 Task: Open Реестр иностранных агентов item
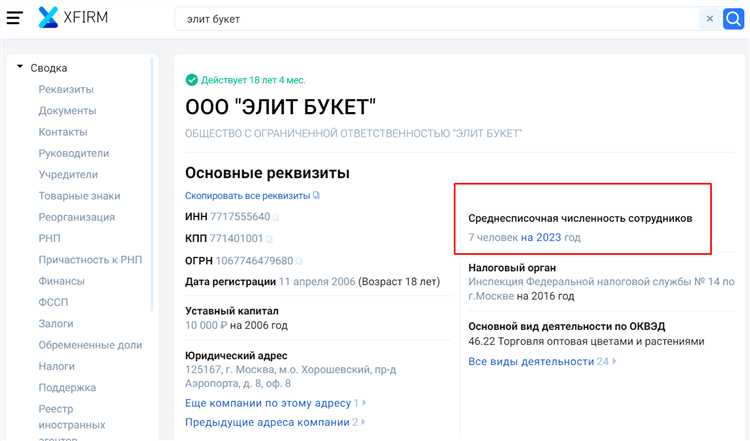(x=72, y=422)
